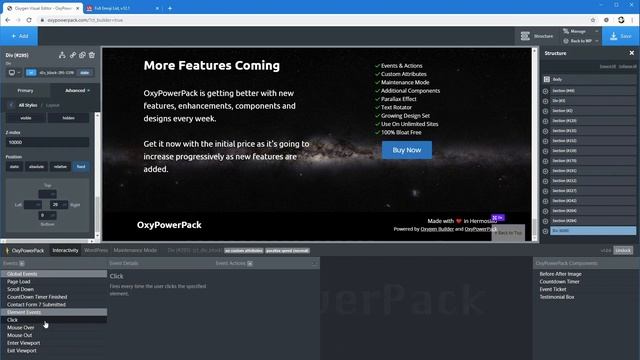Click the Event Actions add icon
640x360 pixels.
click(250, 264)
